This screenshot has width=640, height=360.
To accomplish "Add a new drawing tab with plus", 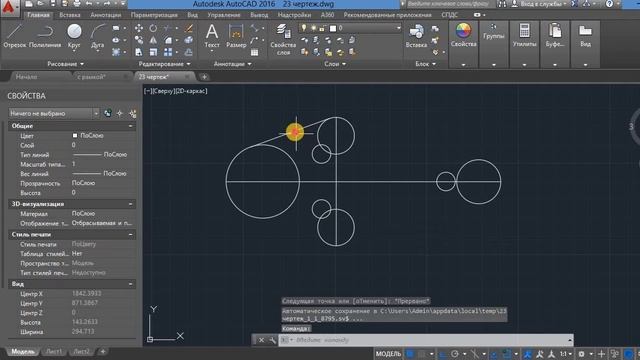I will [204, 77].
